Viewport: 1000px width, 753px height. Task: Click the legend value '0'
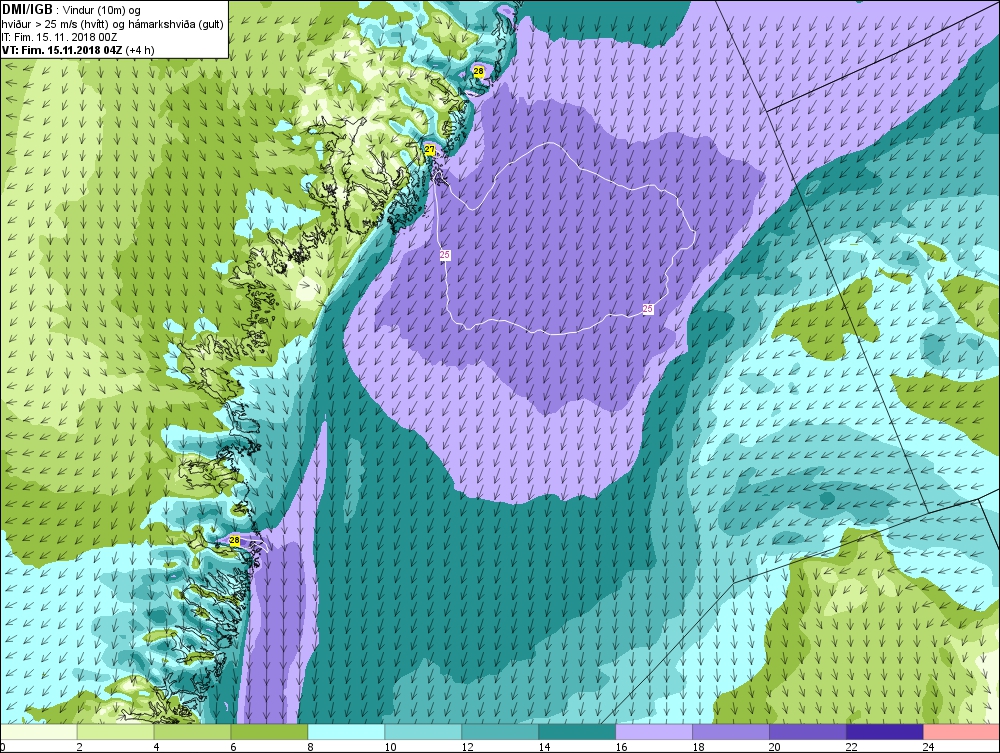click(x=3, y=747)
